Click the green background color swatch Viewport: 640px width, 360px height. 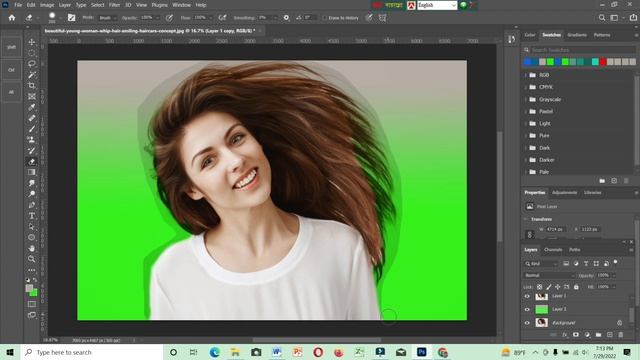pyautogui.click(x=34, y=293)
